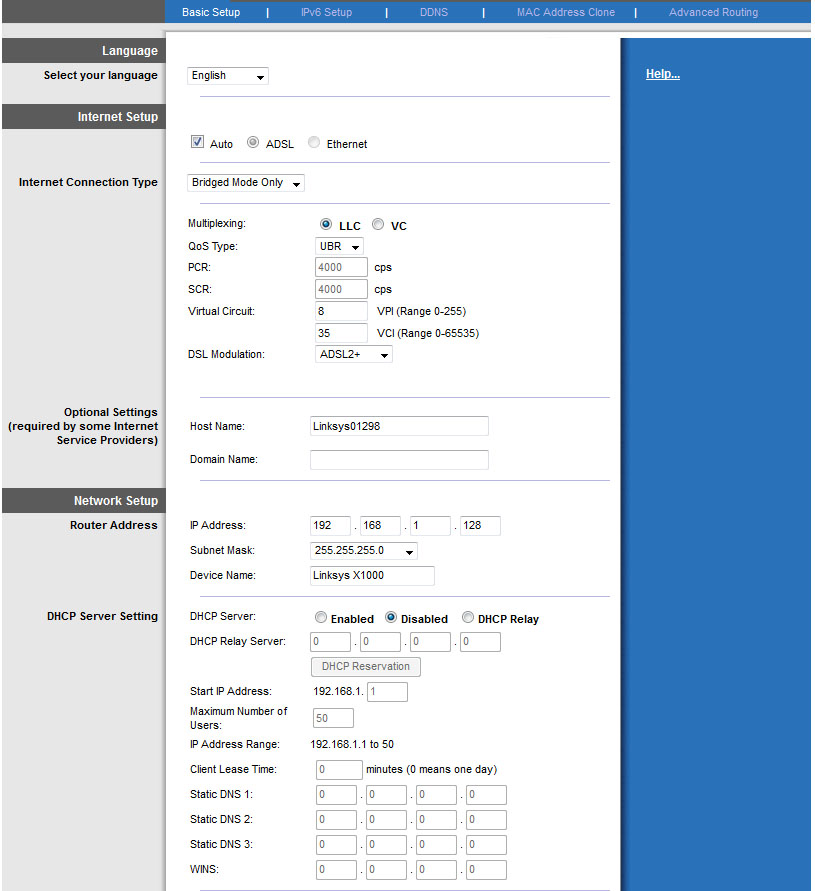Click last octet of WINS
The image size is (815, 891).
(x=486, y=869)
